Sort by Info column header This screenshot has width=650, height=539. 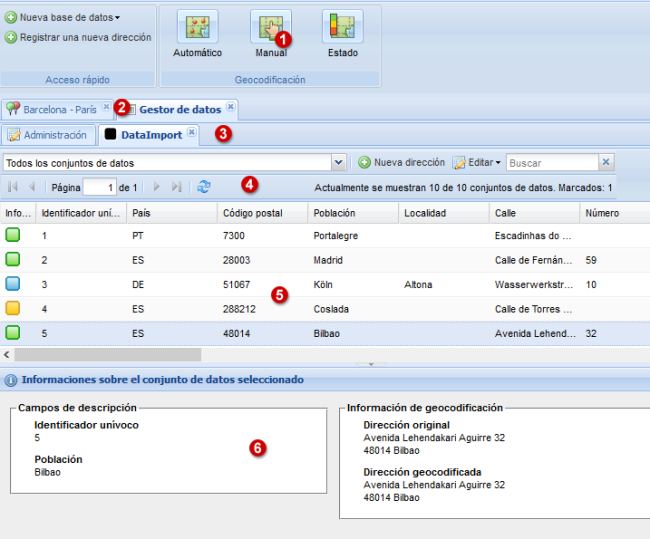click(x=18, y=213)
